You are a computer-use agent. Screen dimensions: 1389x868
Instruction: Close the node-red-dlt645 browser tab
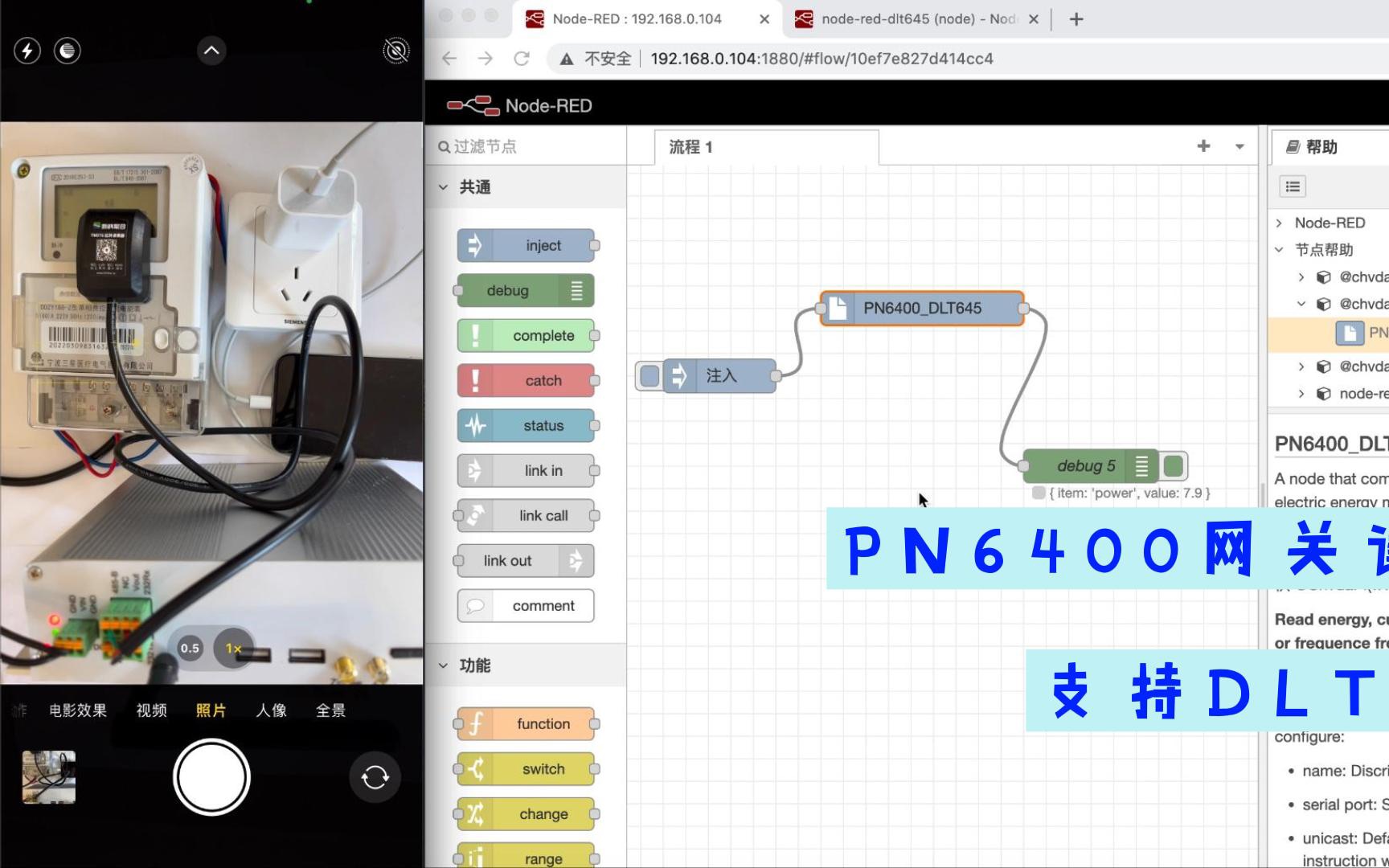[1034, 19]
